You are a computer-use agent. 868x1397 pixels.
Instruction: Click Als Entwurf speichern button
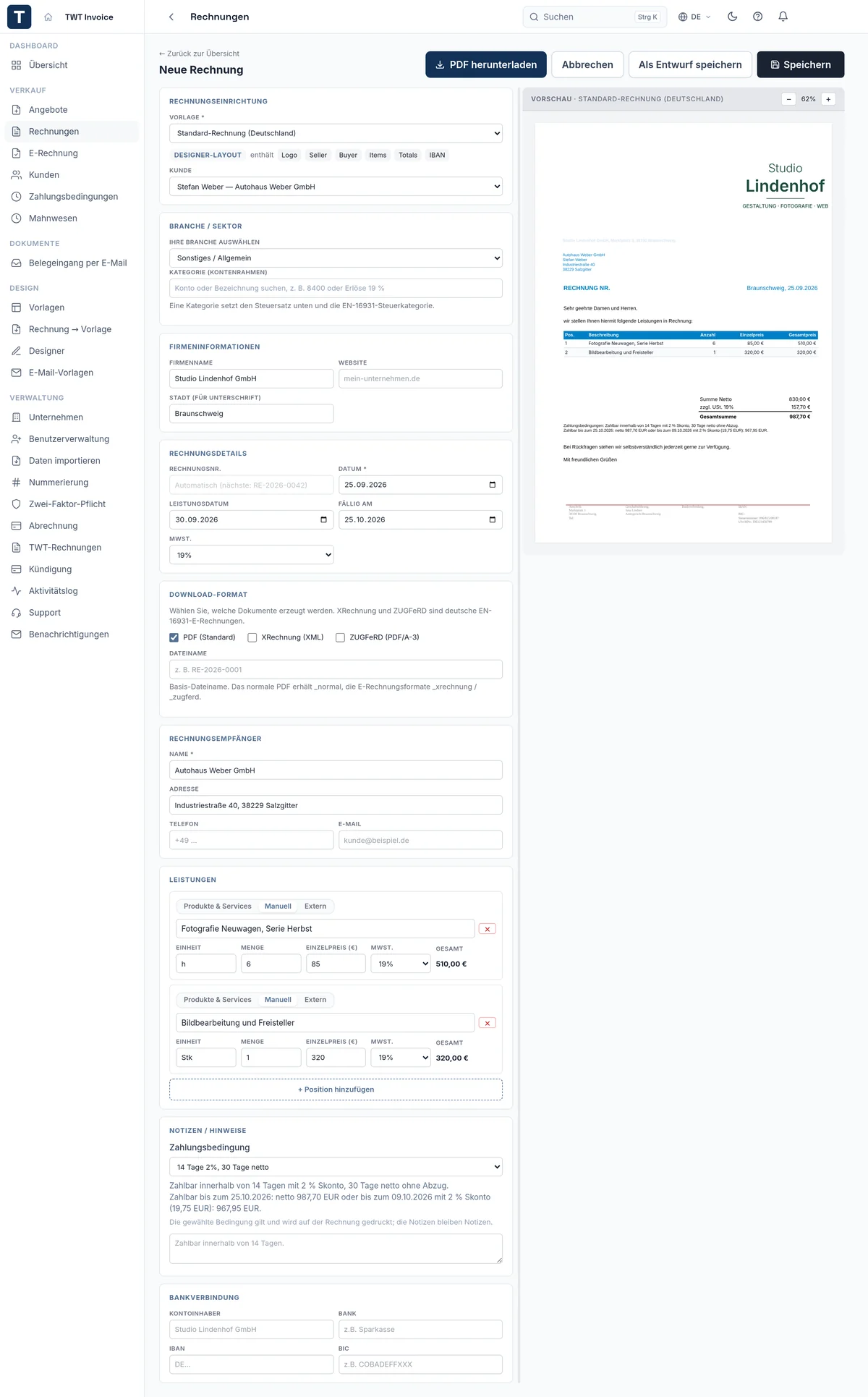point(690,64)
